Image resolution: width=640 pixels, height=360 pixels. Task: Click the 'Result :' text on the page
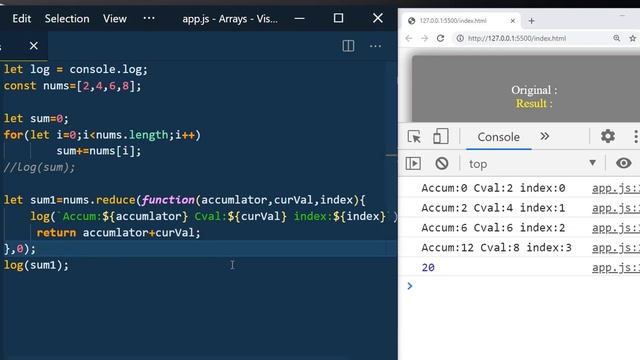click(534, 104)
